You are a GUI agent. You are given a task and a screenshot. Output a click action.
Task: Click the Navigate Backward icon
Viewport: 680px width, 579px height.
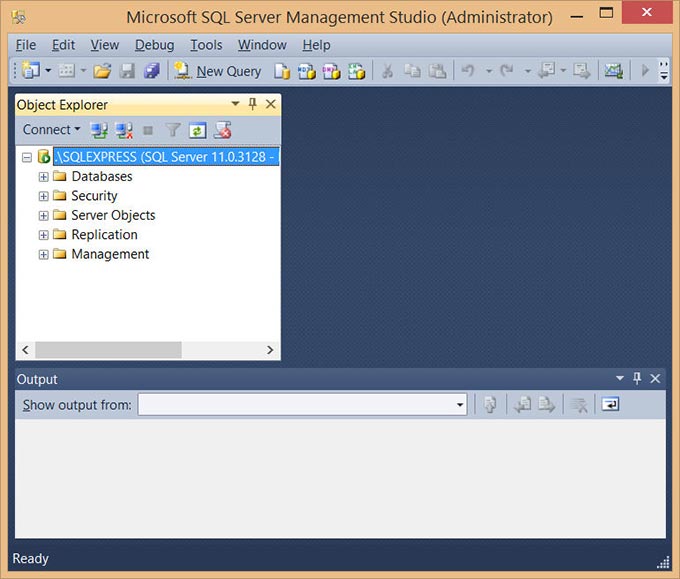coord(546,70)
